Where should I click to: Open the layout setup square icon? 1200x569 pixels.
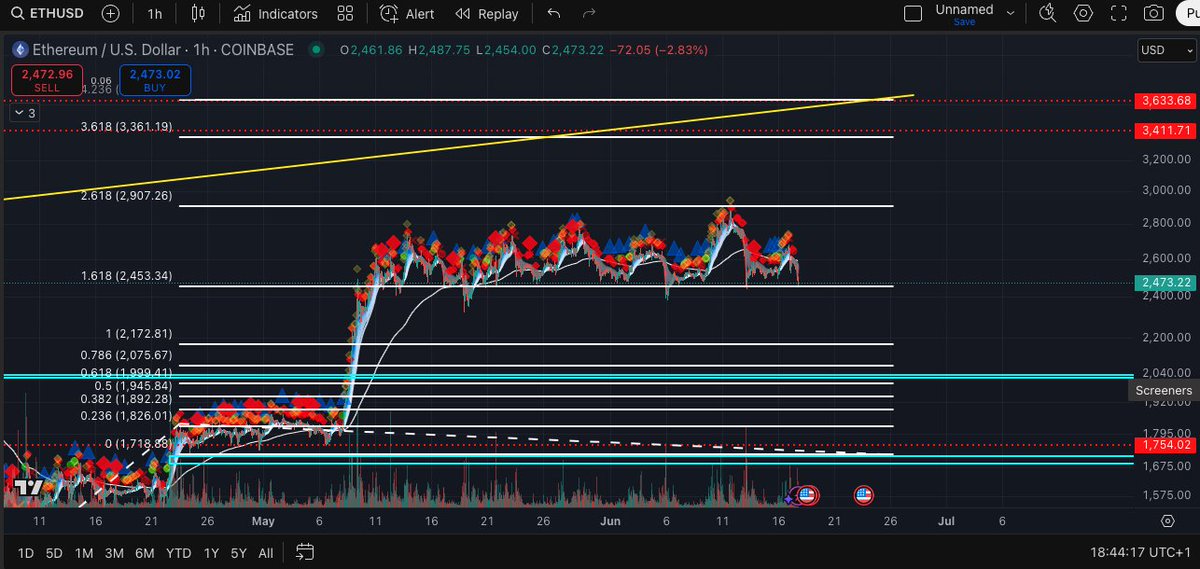tap(912, 14)
